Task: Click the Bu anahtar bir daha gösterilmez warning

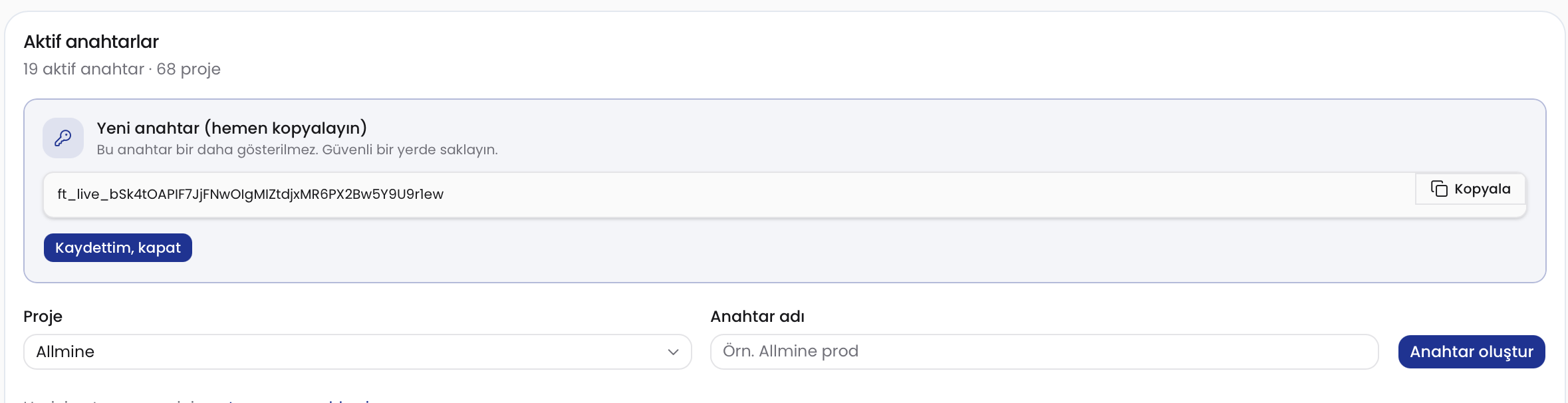Action: [x=297, y=150]
